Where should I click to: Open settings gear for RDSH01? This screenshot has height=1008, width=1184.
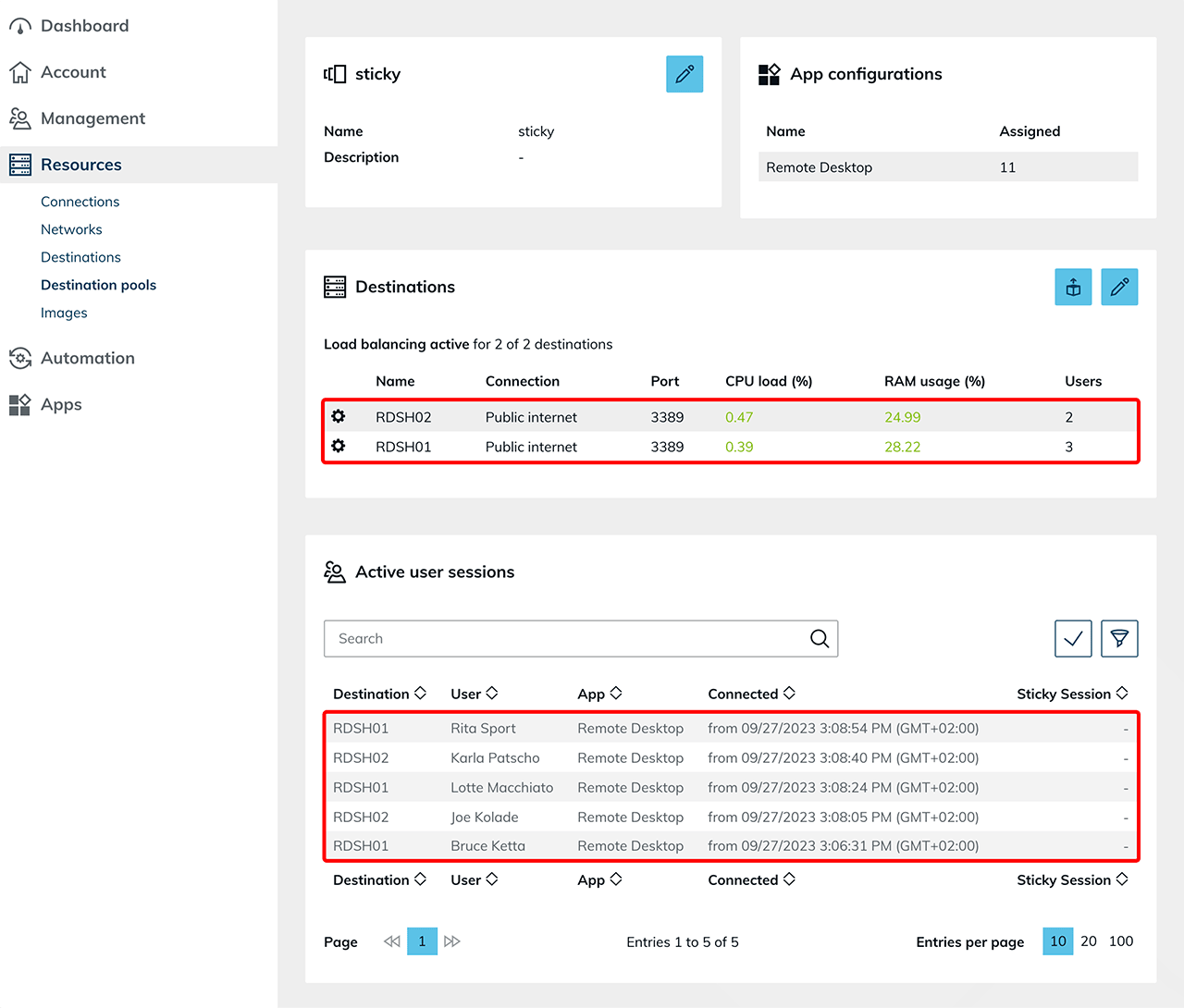(339, 447)
